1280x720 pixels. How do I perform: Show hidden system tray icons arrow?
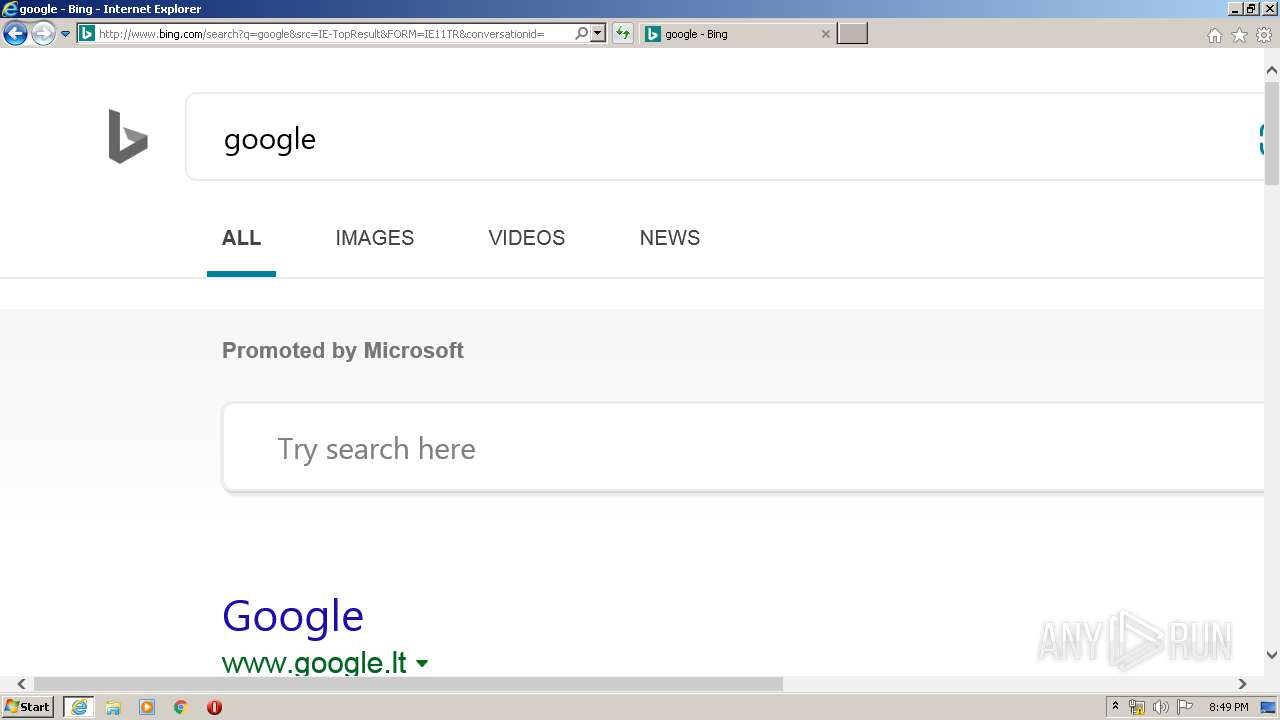[x=1115, y=707]
